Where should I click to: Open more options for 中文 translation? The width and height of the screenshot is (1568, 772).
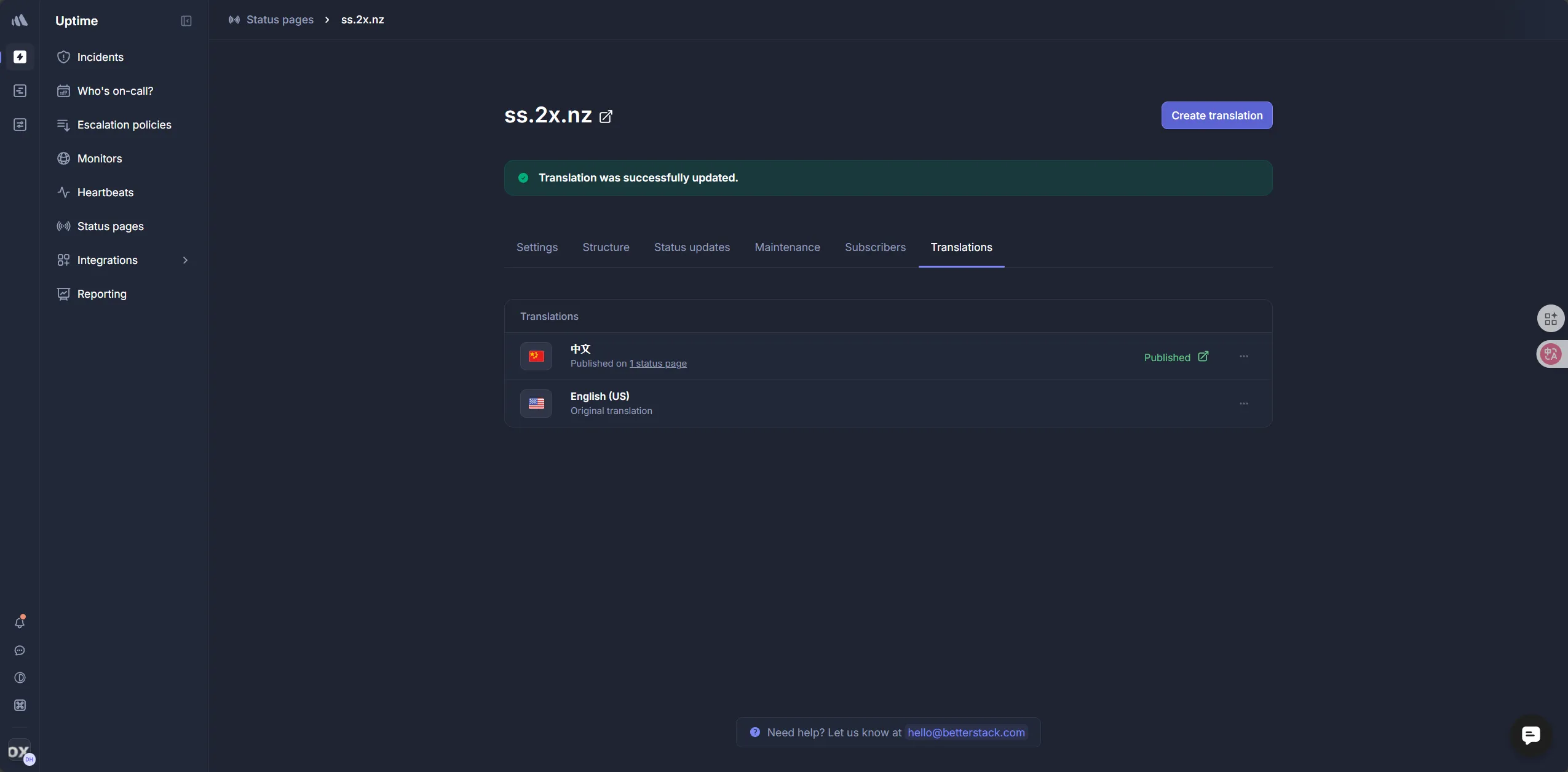[1244, 357]
